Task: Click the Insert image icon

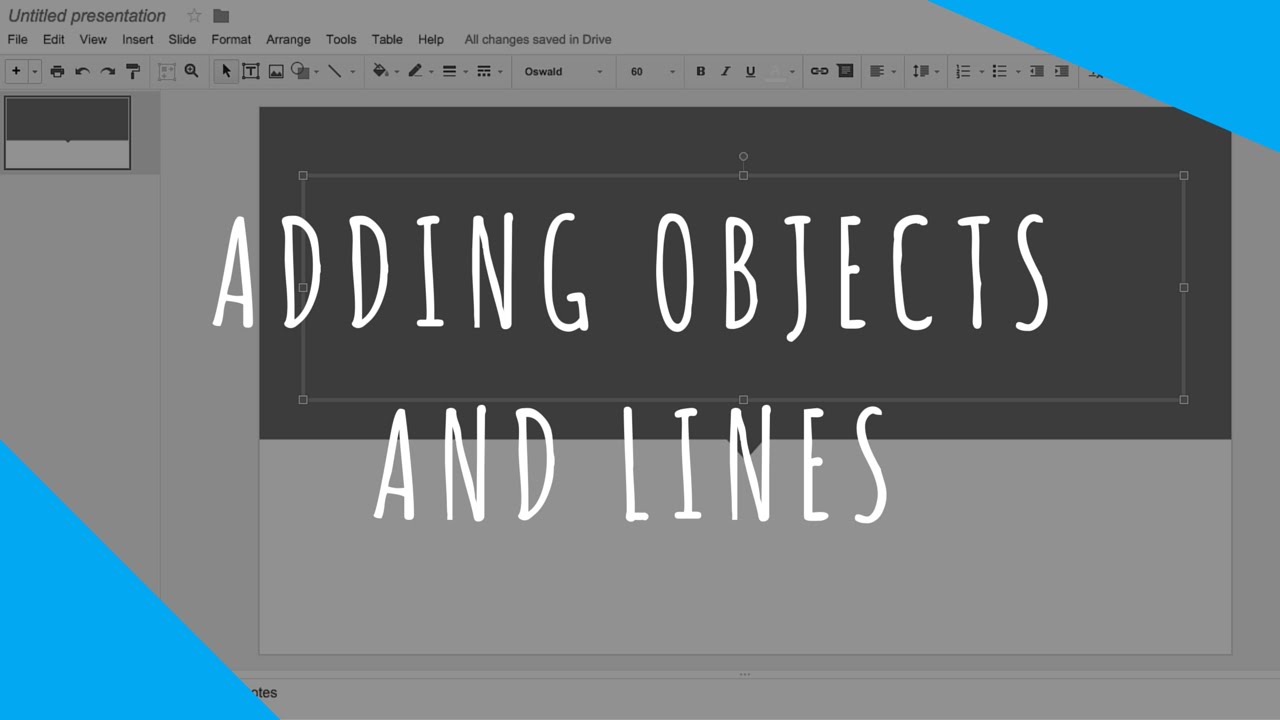Action: [276, 71]
